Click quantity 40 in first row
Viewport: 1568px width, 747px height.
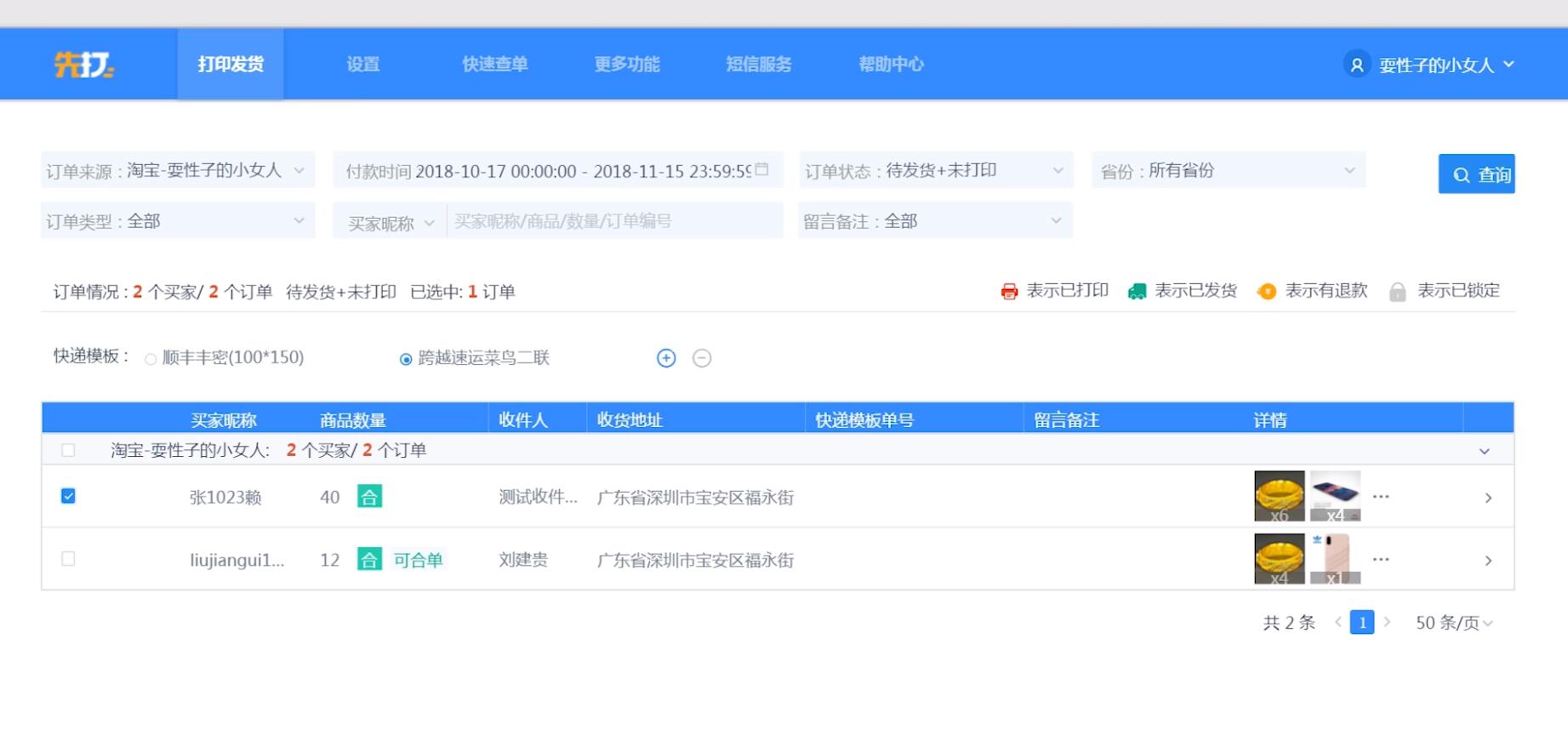tap(330, 497)
